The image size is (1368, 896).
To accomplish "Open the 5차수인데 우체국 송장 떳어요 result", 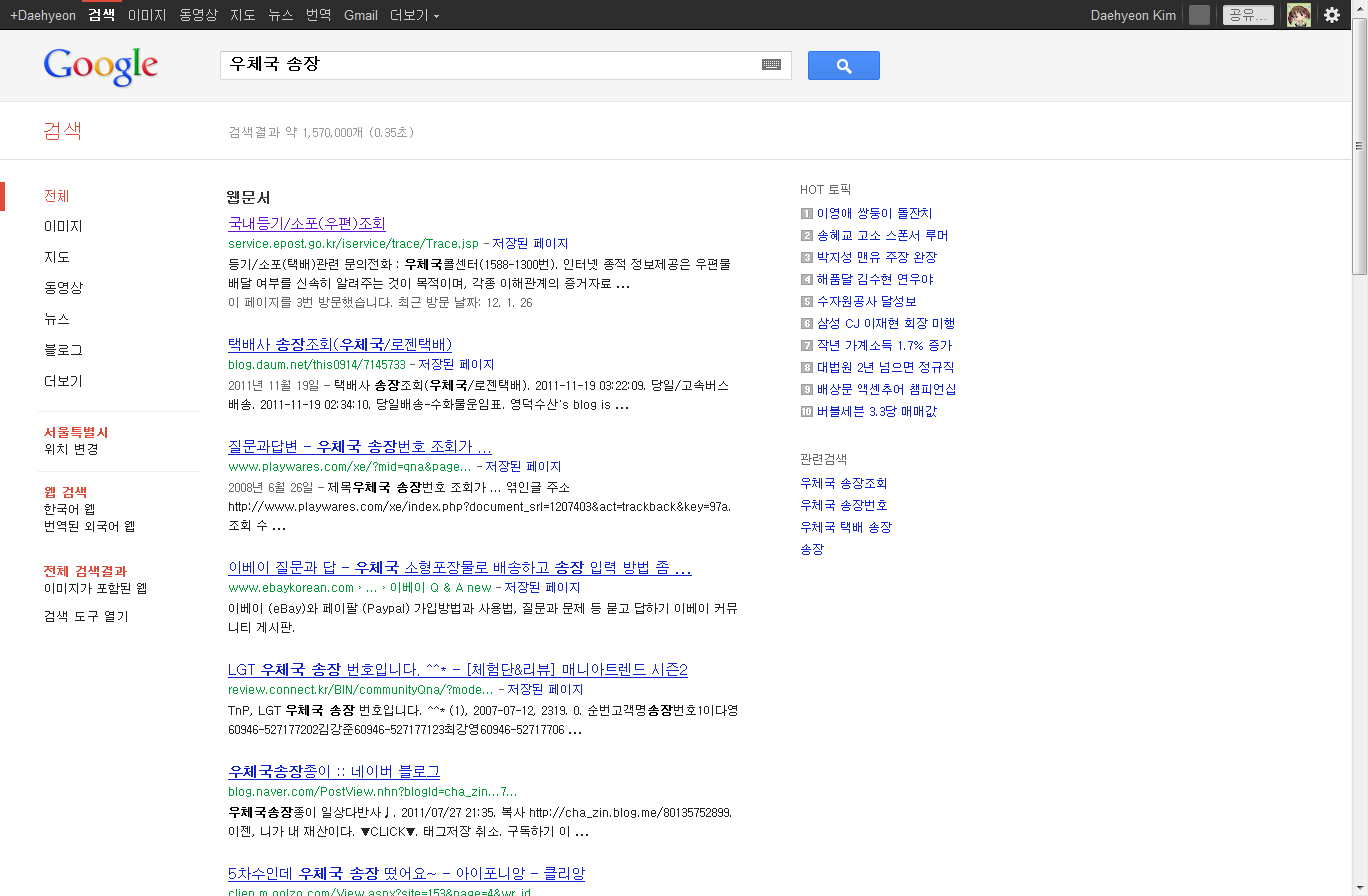I will pyautogui.click(x=406, y=873).
